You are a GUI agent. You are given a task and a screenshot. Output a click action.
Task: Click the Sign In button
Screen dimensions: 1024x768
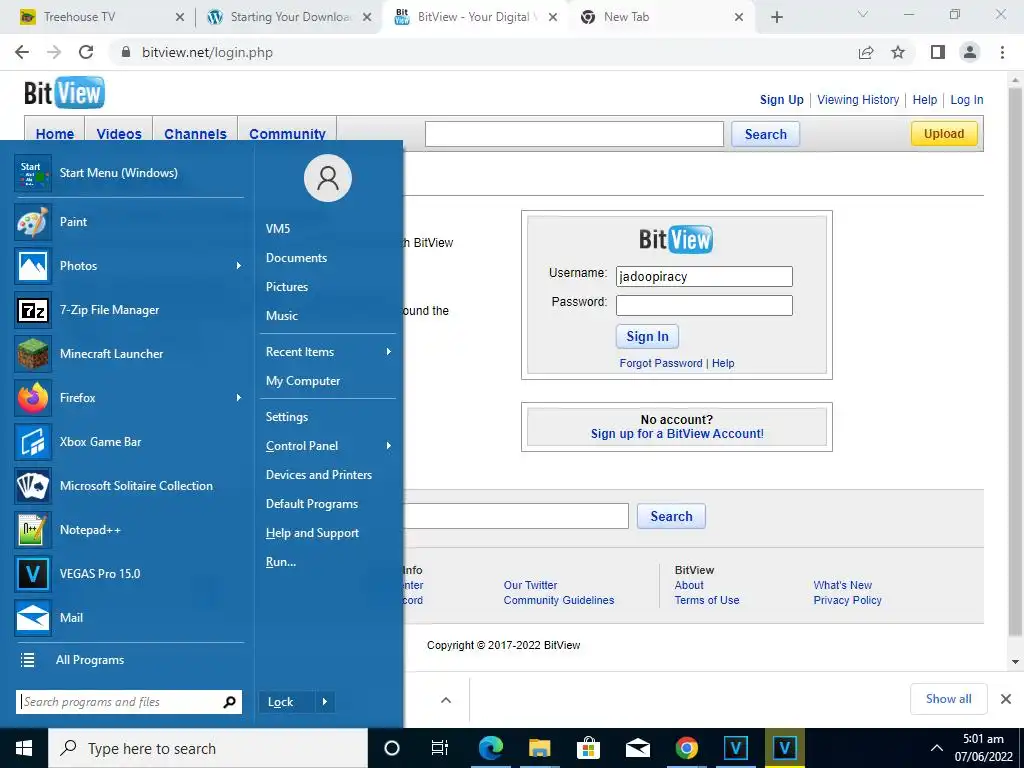647,336
